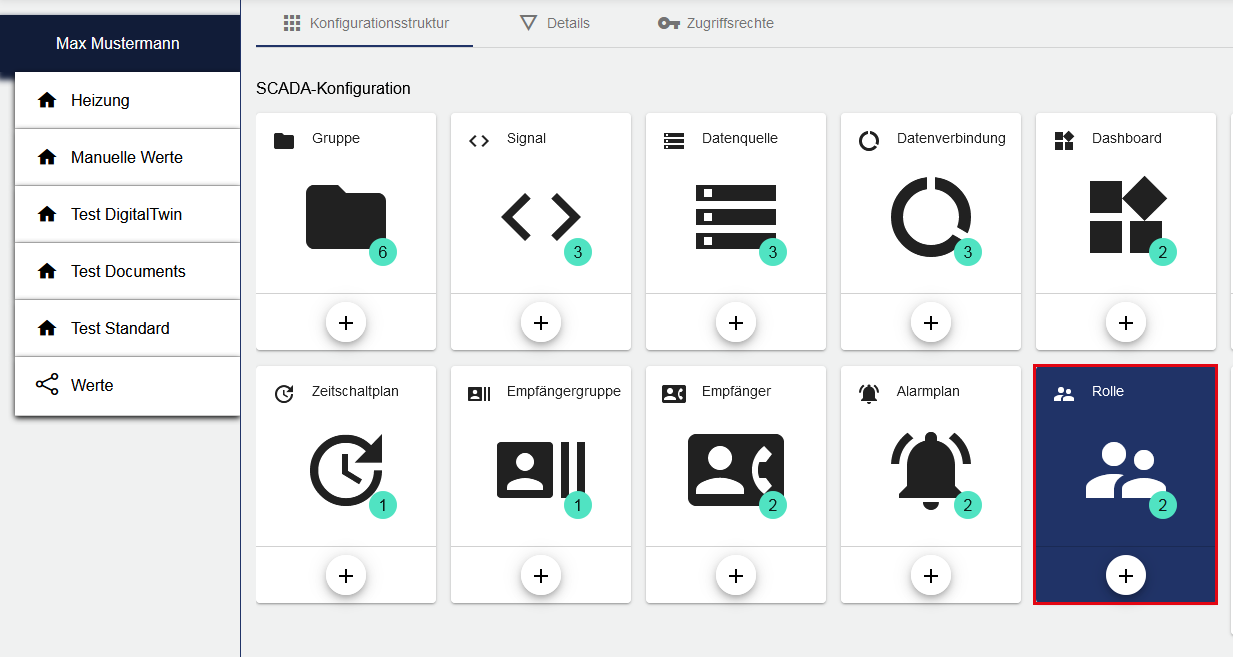Image resolution: width=1233 pixels, height=657 pixels.
Task: Select Test DigitalTwin in the sidebar
Action: click(126, 214)
